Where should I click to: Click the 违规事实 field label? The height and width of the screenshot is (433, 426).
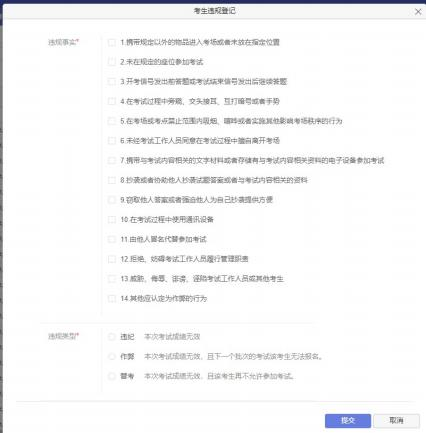[x=63, y=42]
